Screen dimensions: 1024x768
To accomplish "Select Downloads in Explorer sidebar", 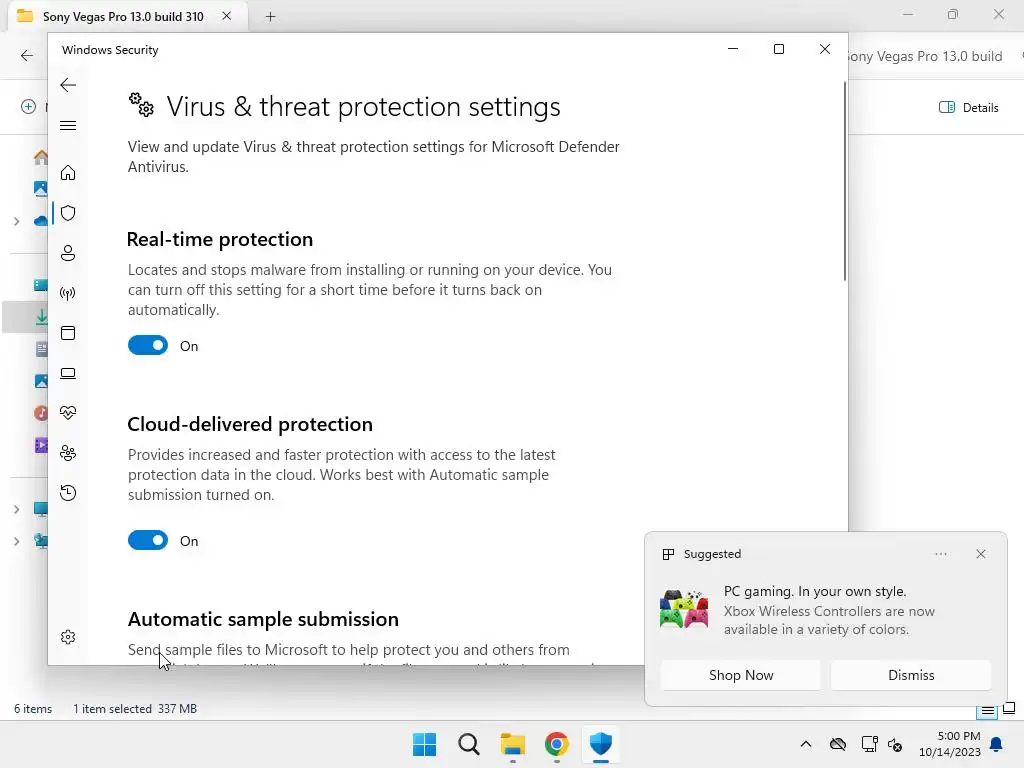I will coord(26,317).
